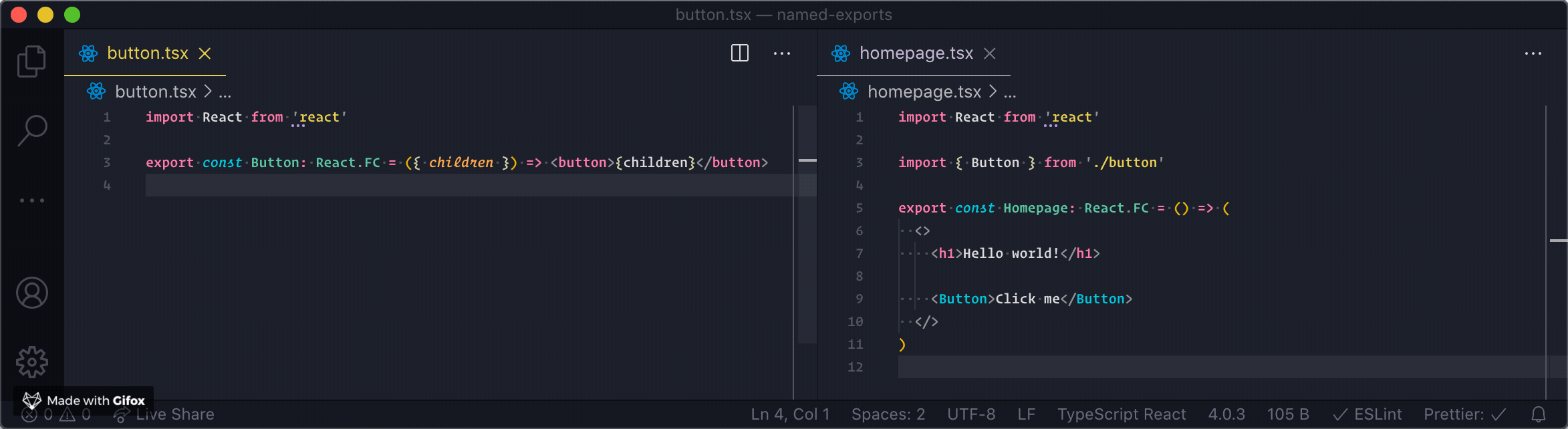
Task: Start Live Share session from status bar
Action: click(x=164, y=414)
